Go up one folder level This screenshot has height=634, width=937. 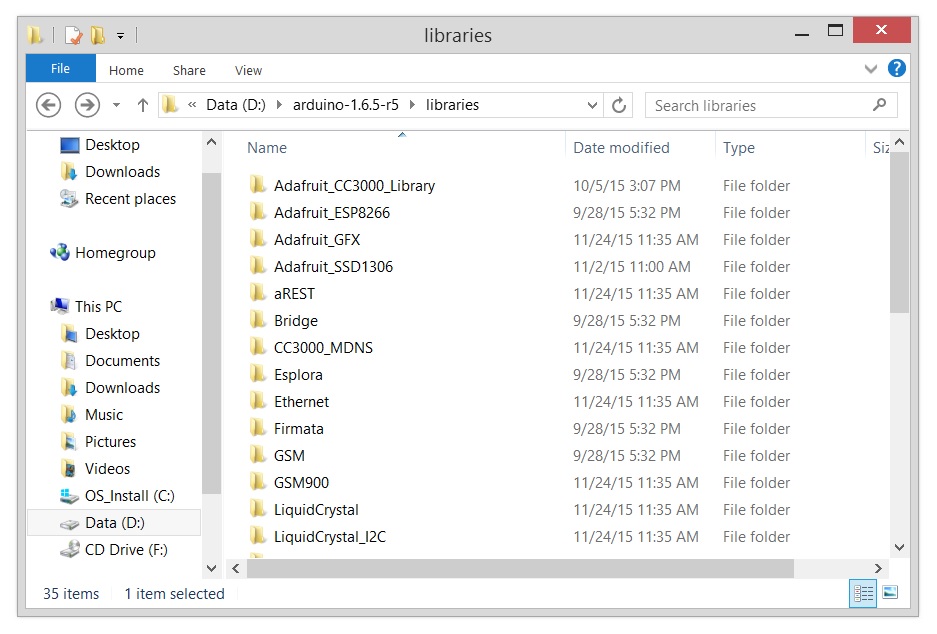tap(142, 105)
